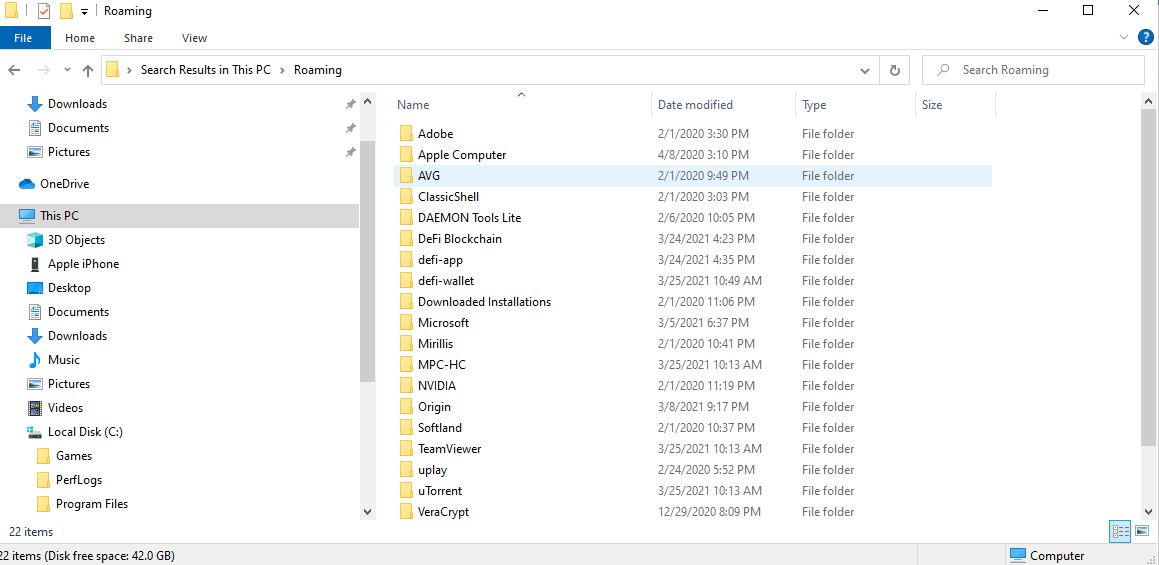Select the defi-wallet folder icon

click(x=405, y=281)
